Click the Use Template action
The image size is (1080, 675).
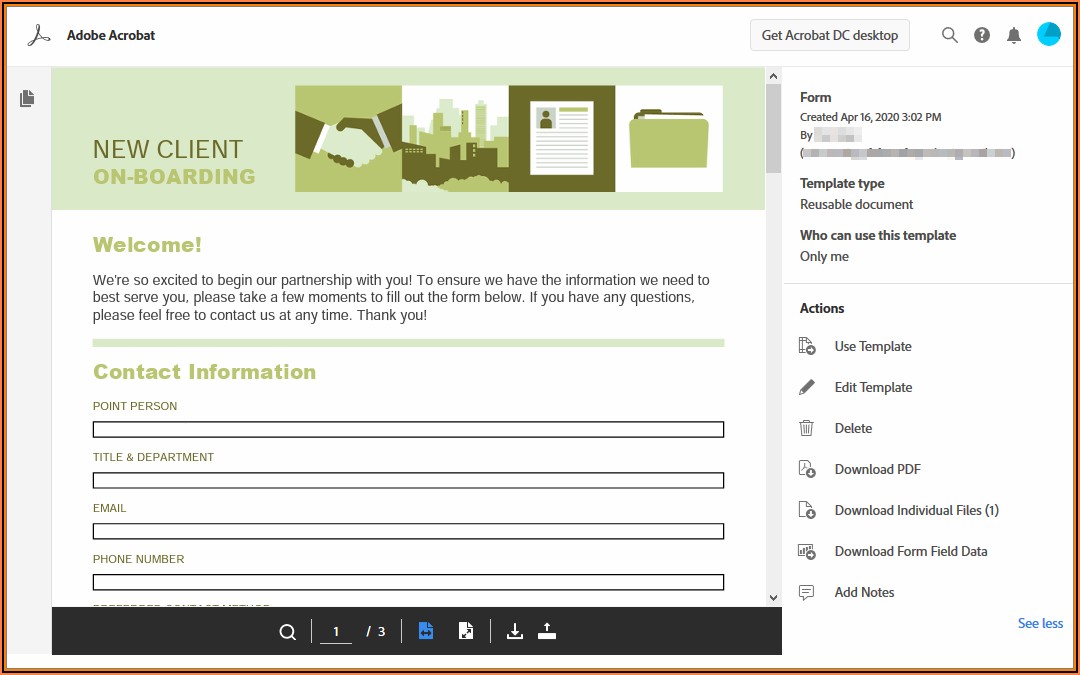coord(872,346)
